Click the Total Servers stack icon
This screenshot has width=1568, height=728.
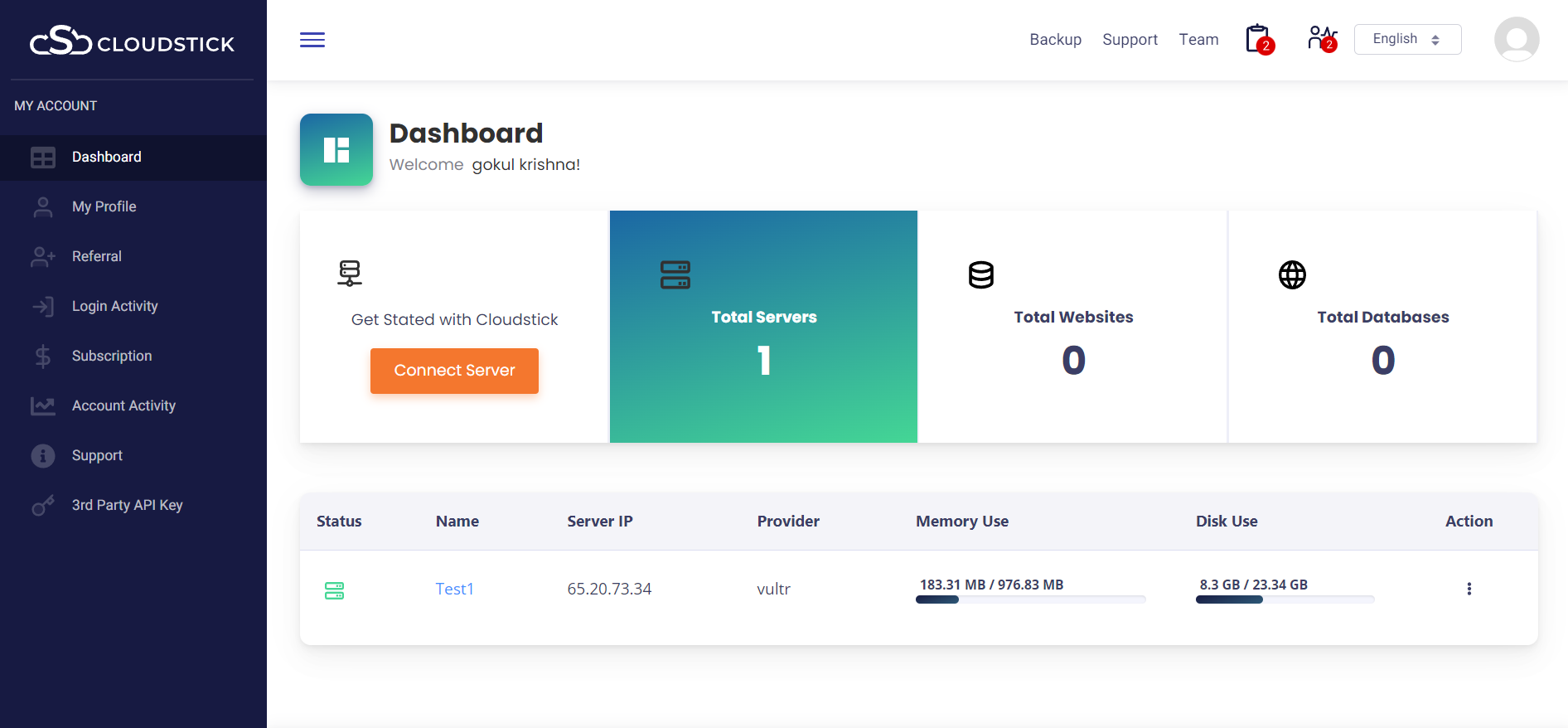tap(675, 274)
